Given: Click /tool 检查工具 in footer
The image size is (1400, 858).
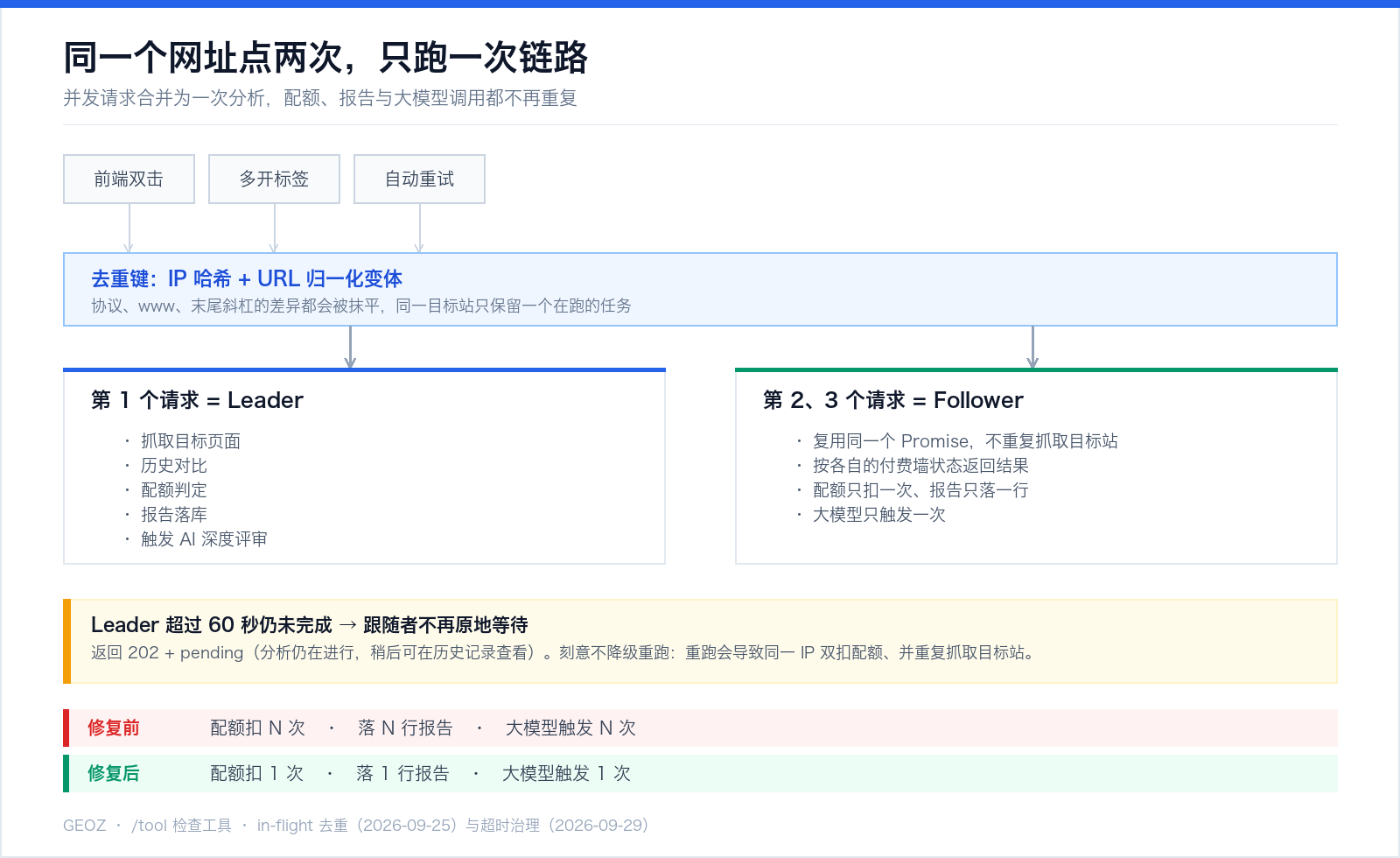Looking at the screenshot, I should [182, 826].
